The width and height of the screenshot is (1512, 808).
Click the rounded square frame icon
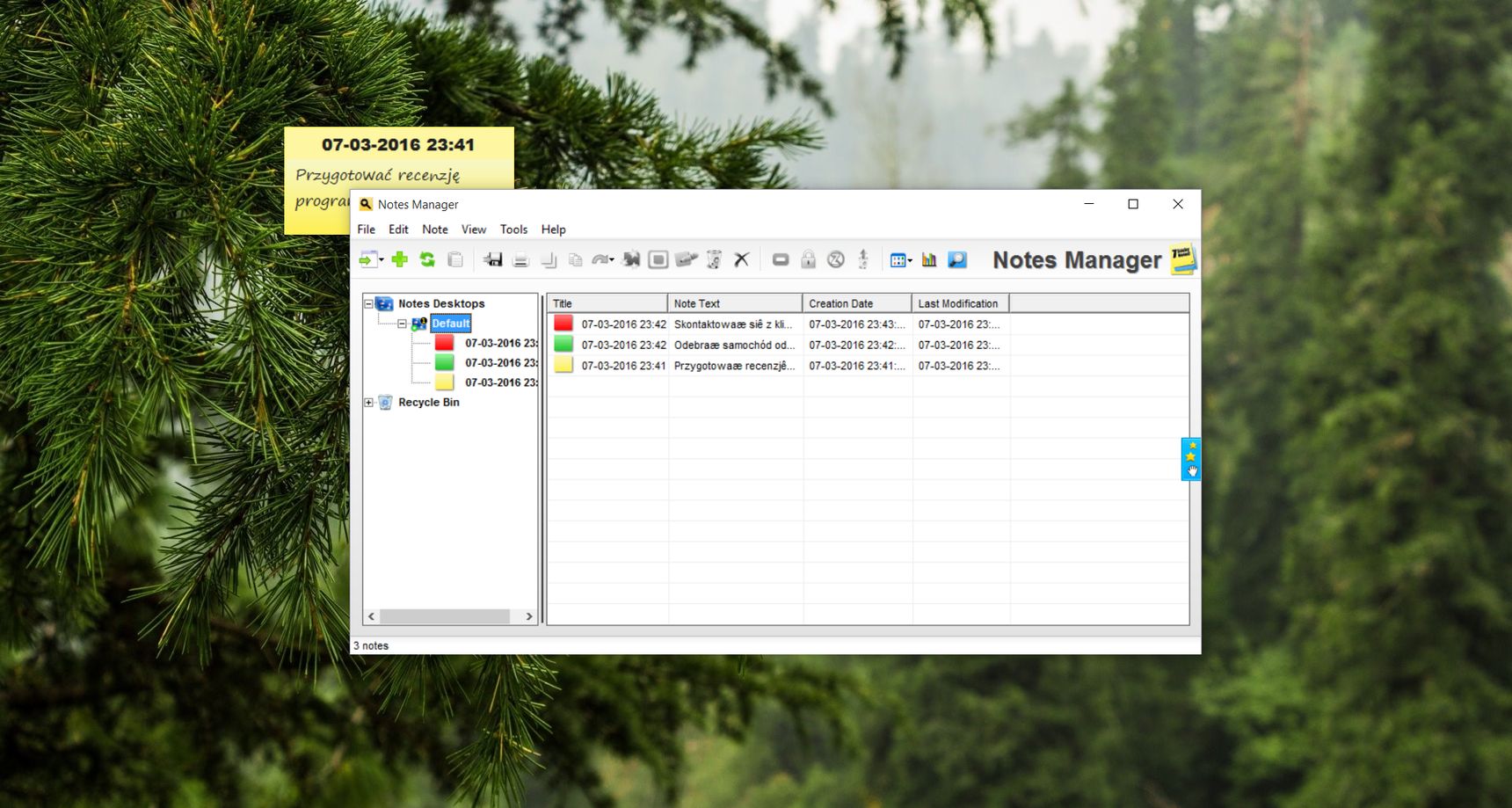pos(658,259)
